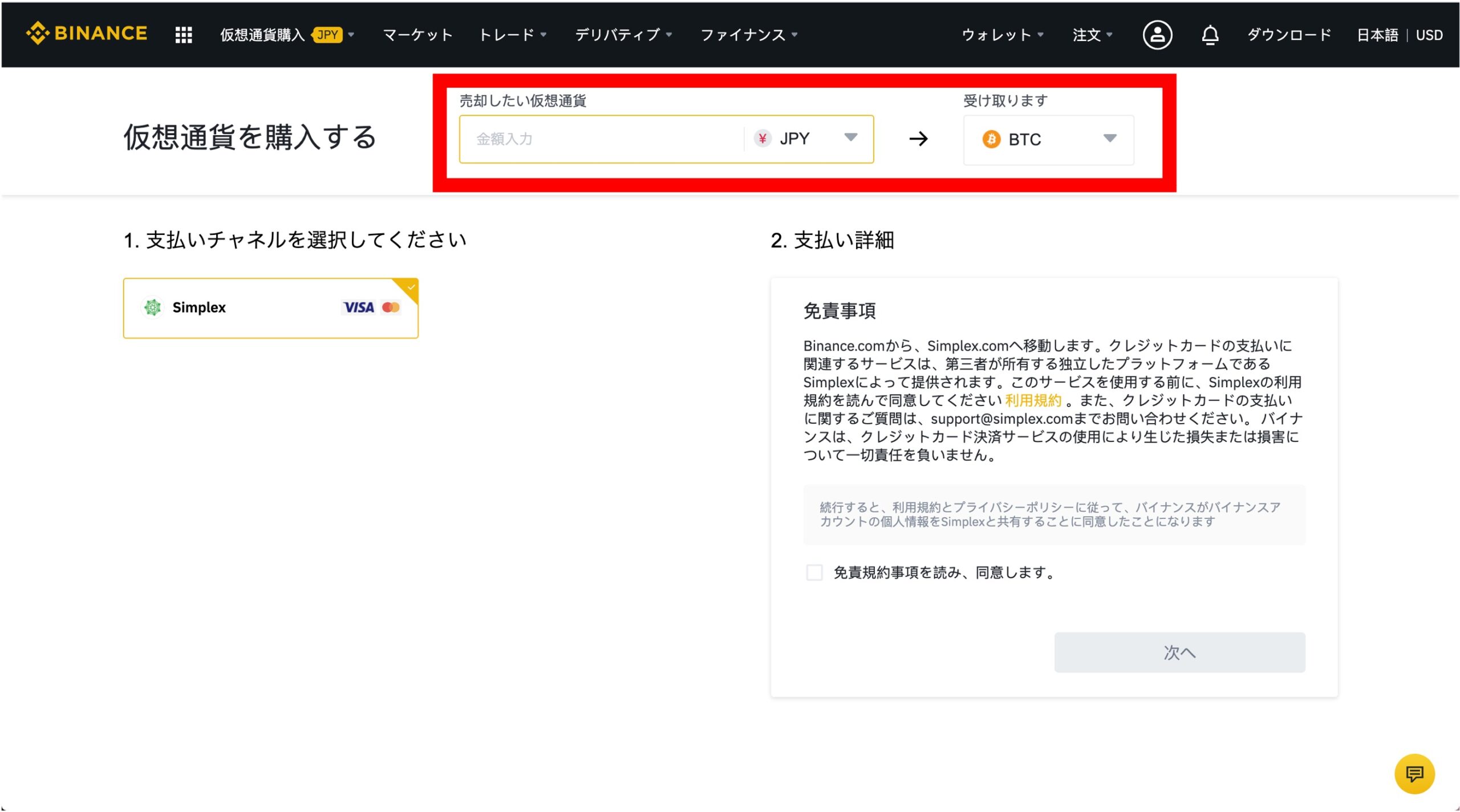Open the chat support bubble icon
This screenshot has width=1460, height=812.
1414,774
